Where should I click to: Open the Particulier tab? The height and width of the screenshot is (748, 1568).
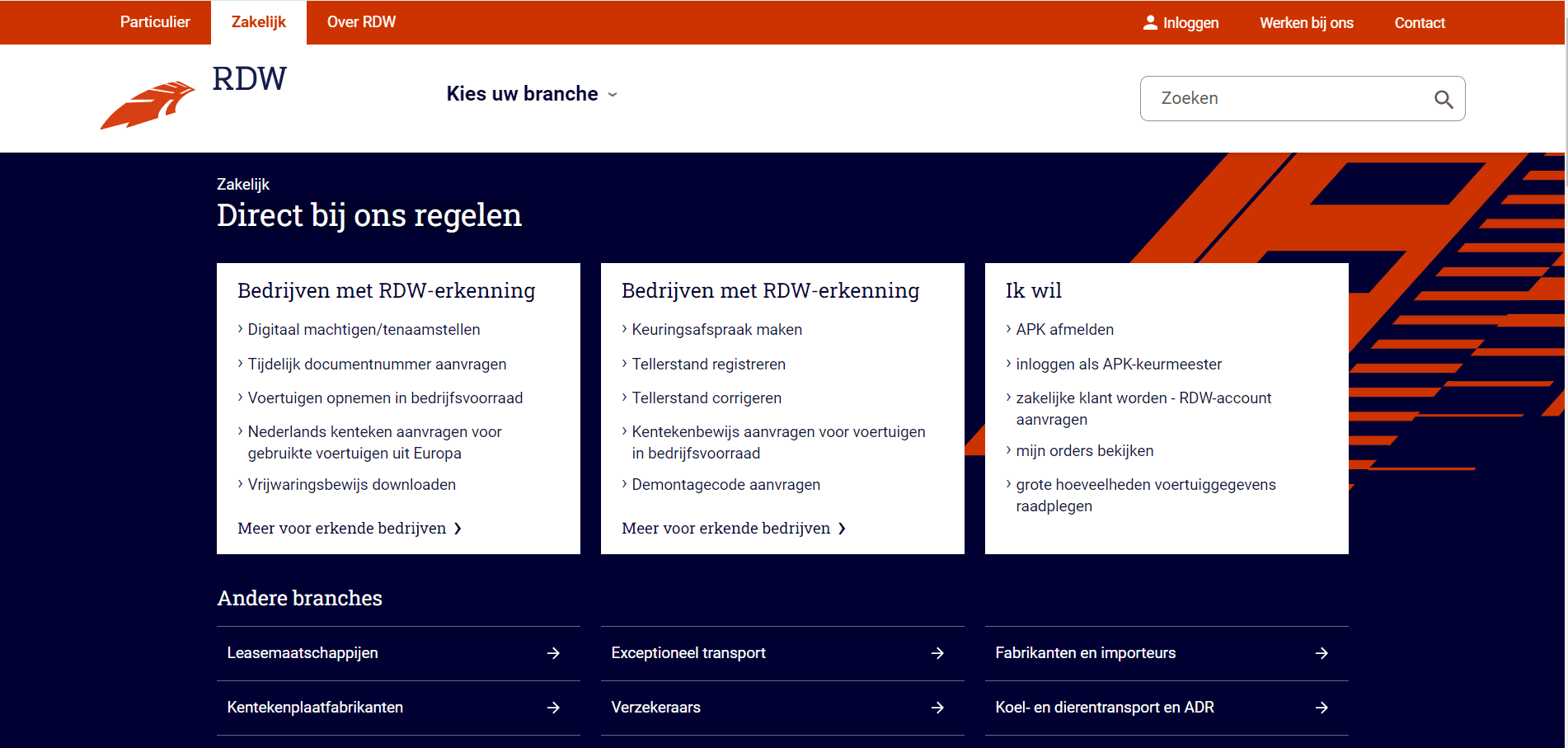coord(155,22)
